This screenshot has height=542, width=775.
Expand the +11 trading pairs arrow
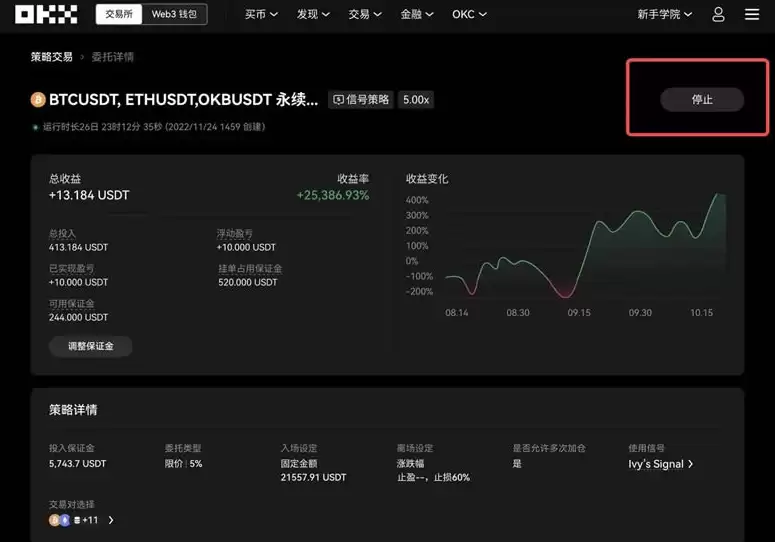(111, 520)
